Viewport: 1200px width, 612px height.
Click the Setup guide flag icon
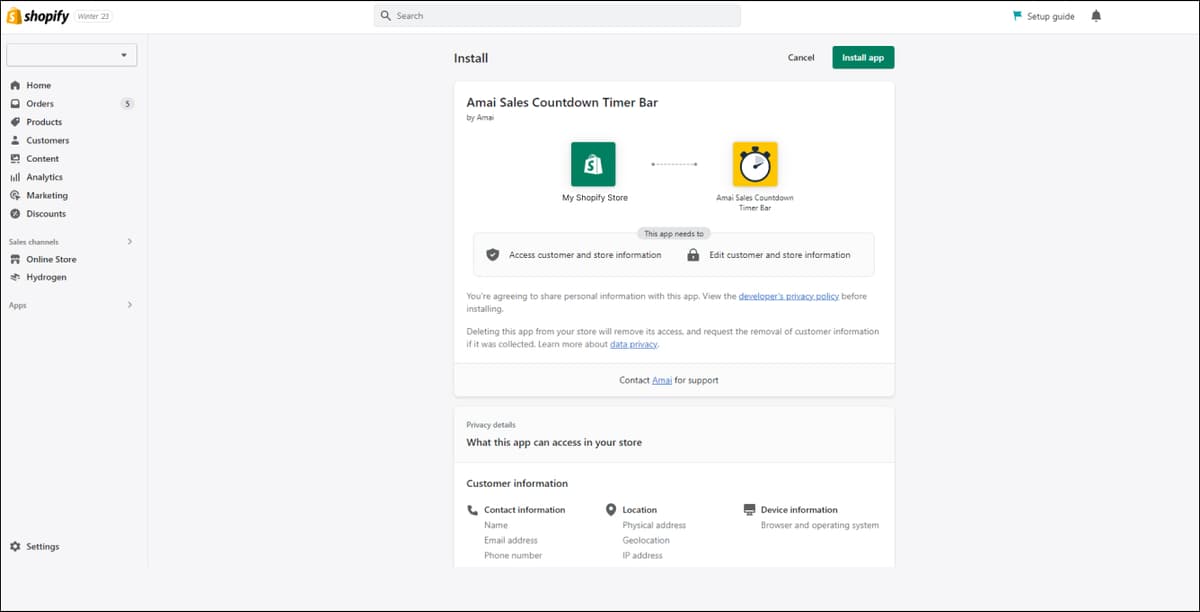pos(1017,16)
